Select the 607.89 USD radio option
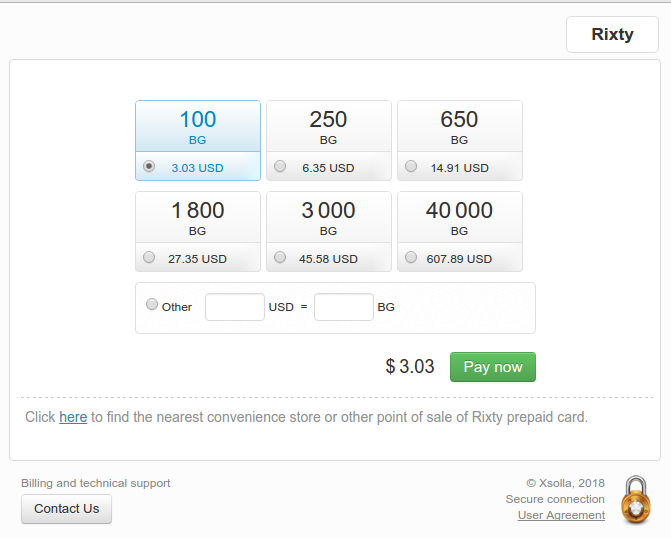Image resolution: width=671 pixels, height=538 pixels. (411, 257)
